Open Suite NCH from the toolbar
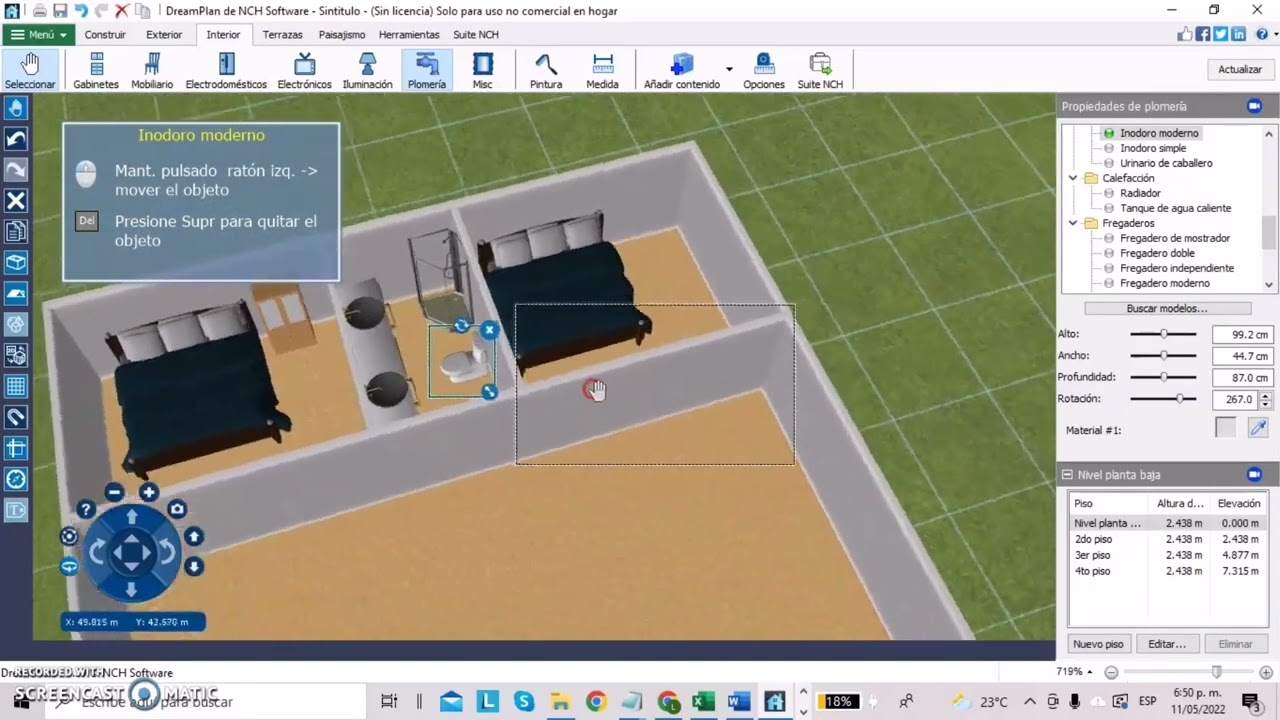1280x720 pixels. 820,71
